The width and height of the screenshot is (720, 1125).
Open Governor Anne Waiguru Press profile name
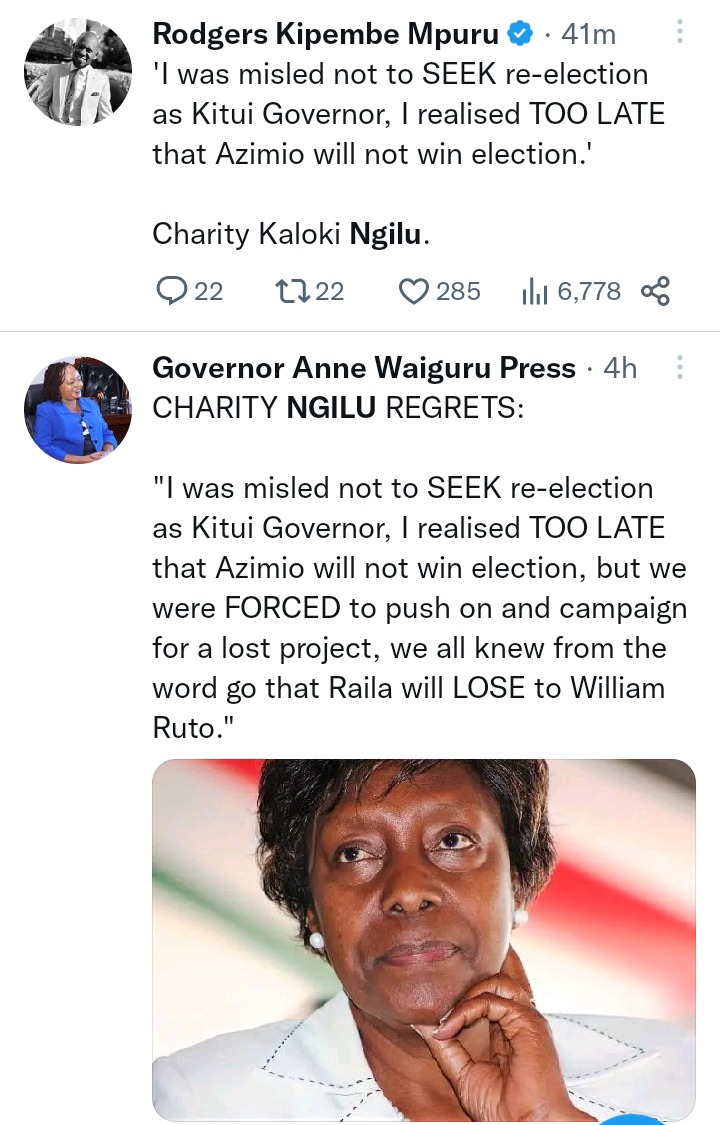[364, 368]
